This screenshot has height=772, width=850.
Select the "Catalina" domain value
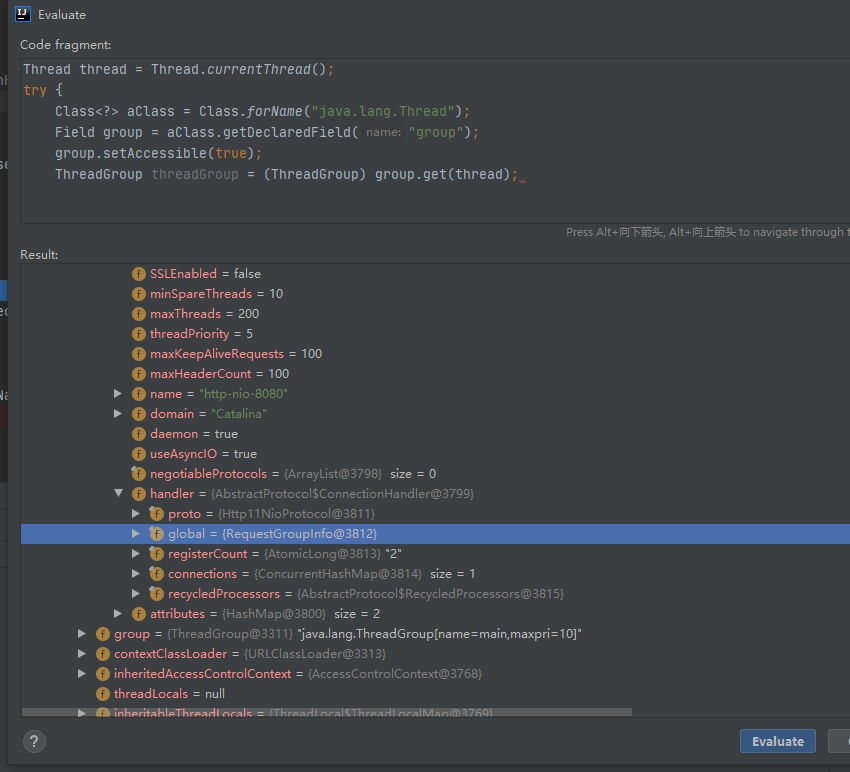239,414
